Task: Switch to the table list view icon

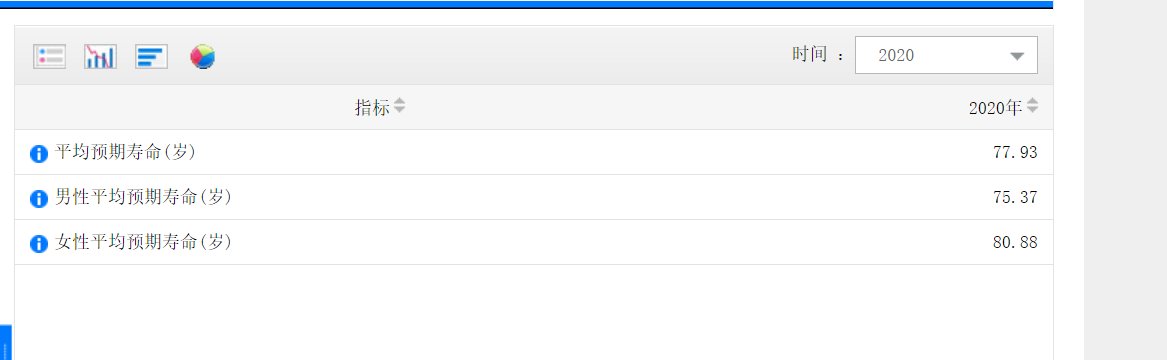Action: point(49,57)
